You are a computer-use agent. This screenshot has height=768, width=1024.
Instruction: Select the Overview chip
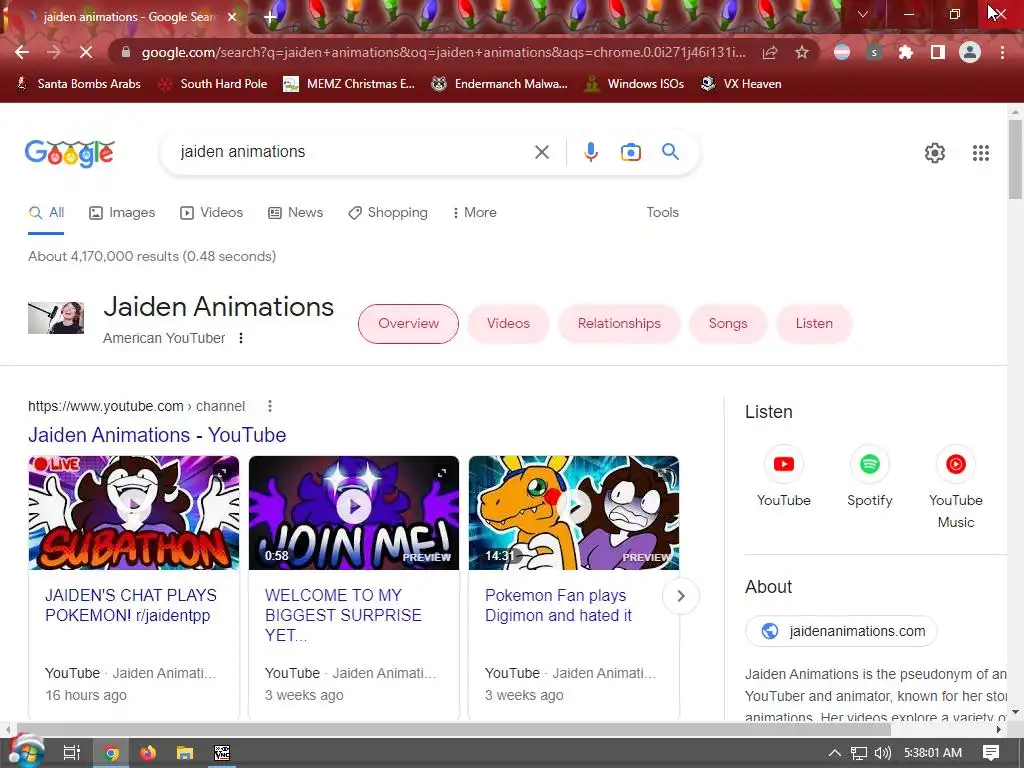[408, 323]
